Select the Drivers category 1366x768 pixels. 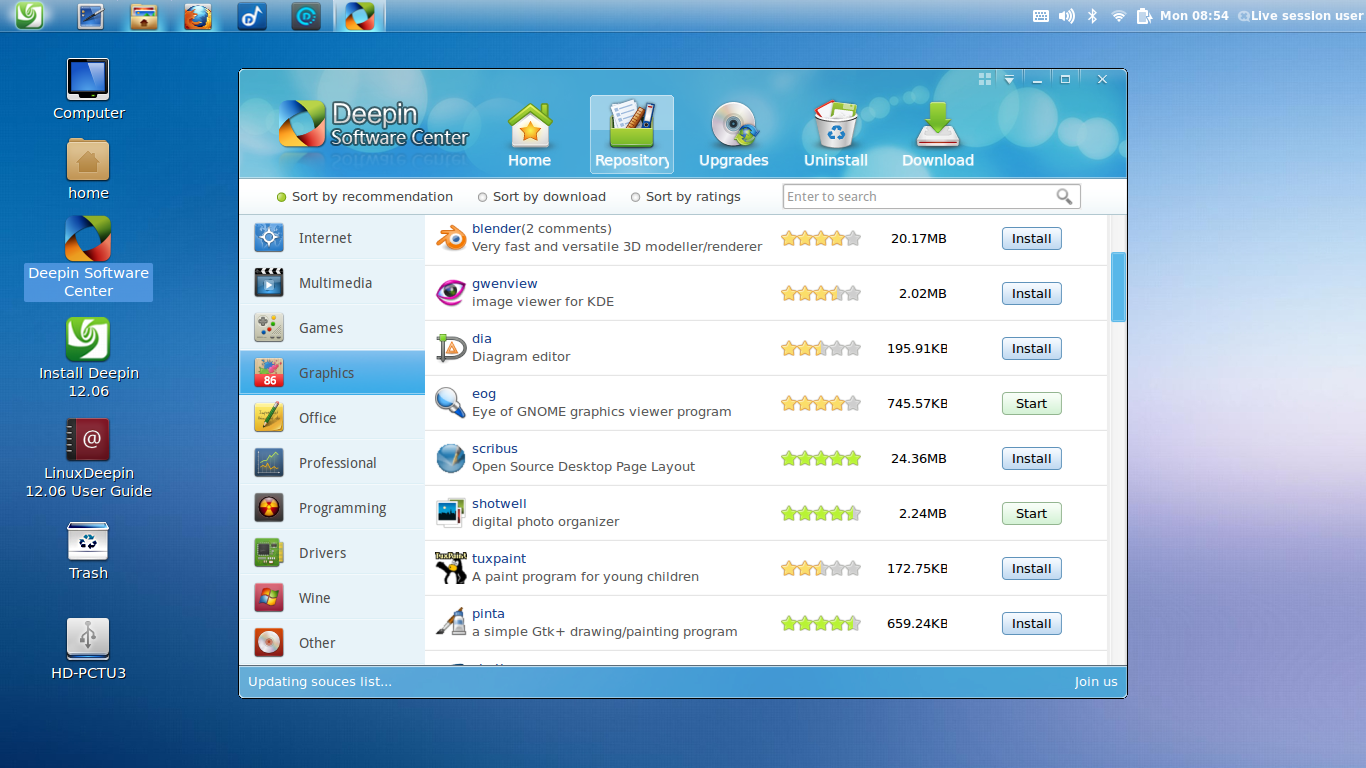click(332, 553)
